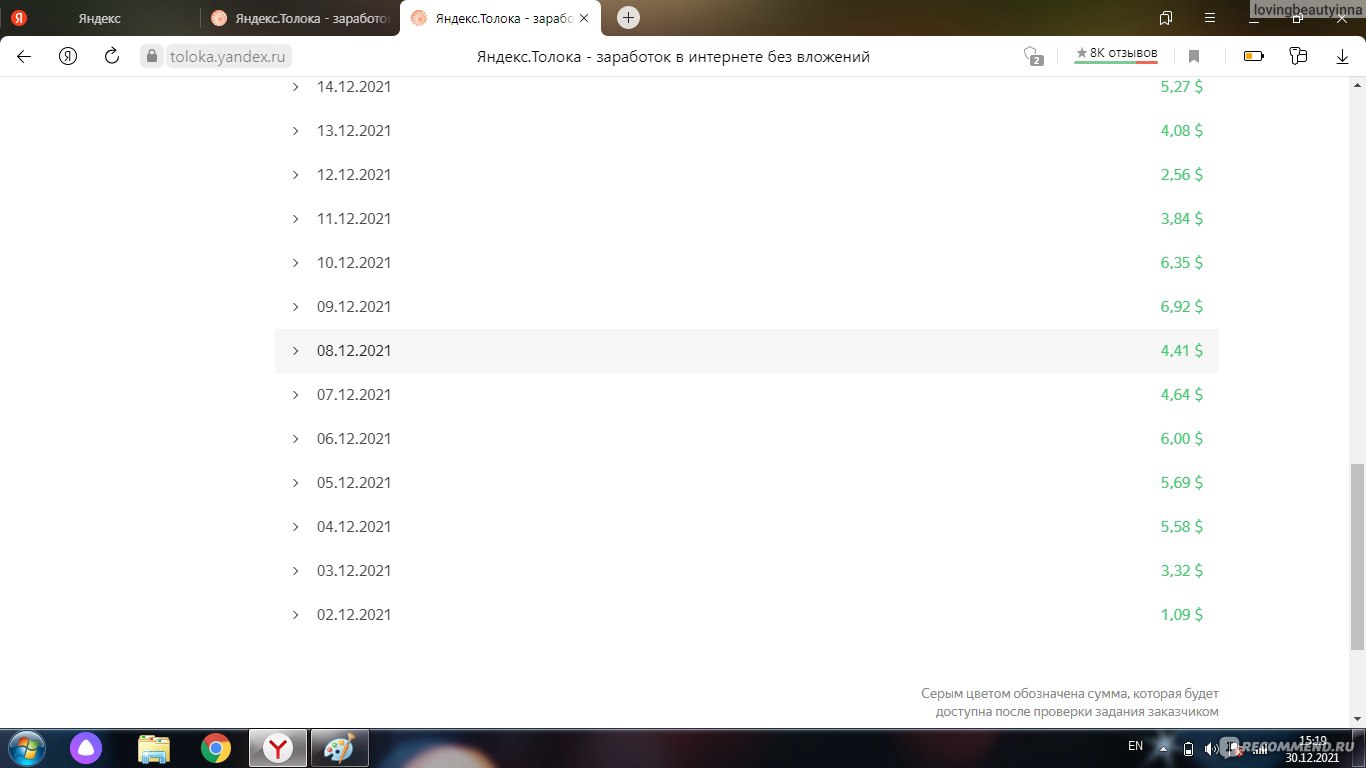Bookmark this page with bookmark icon
The height and width of the screenshot is (768, 1366).
(x=1194, y=57)
